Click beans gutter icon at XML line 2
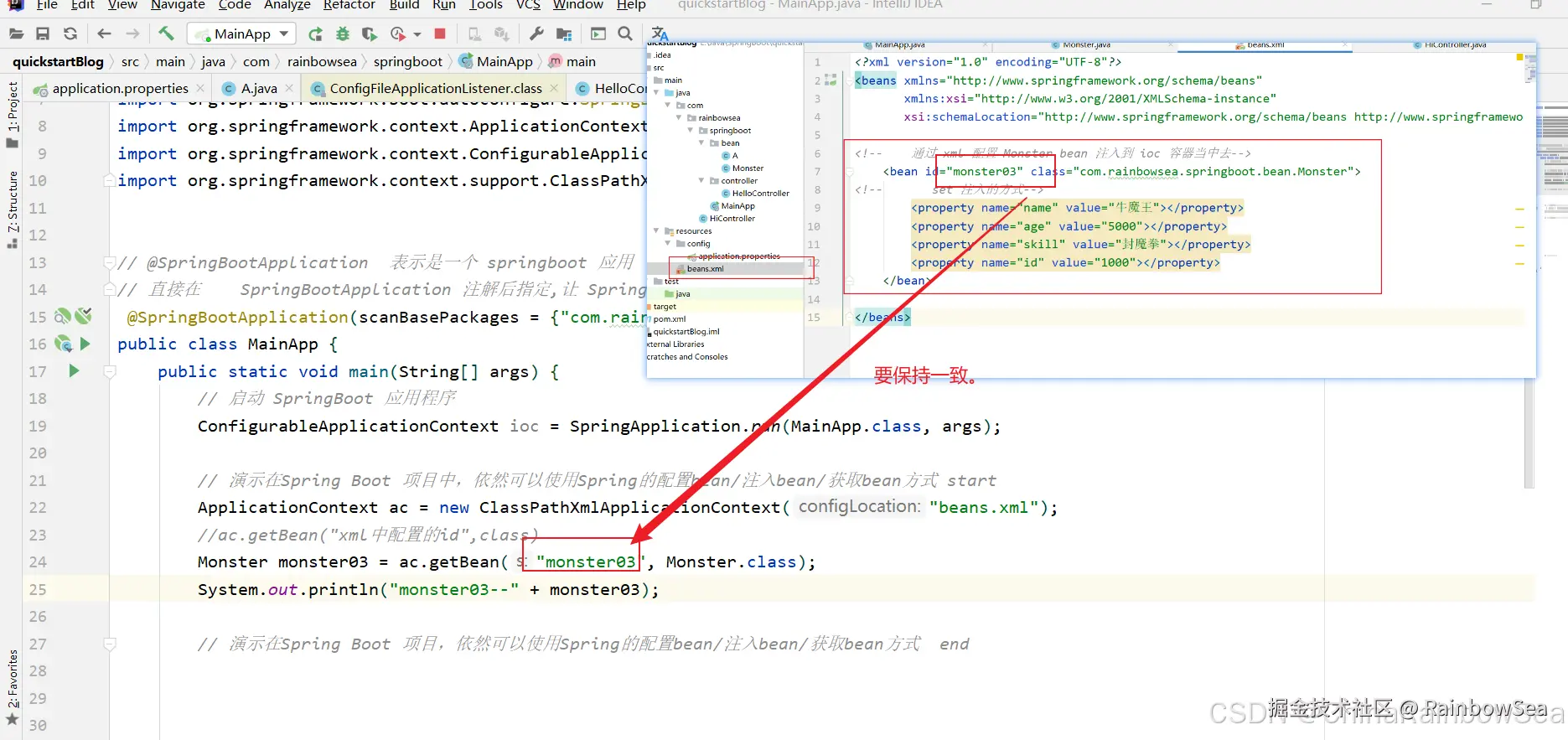The height and width of the screenshot is (740, 1568). pyautogui.click(x=831, y=80)
